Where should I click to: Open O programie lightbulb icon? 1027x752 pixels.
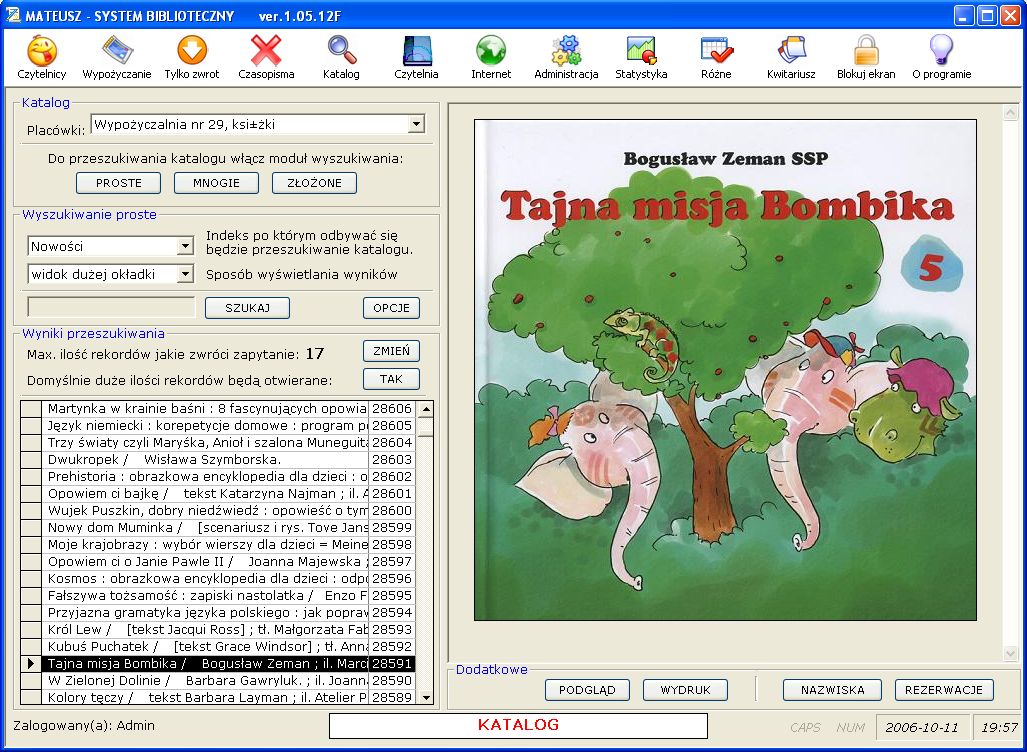pyautogui.click(x=941, y=52)
